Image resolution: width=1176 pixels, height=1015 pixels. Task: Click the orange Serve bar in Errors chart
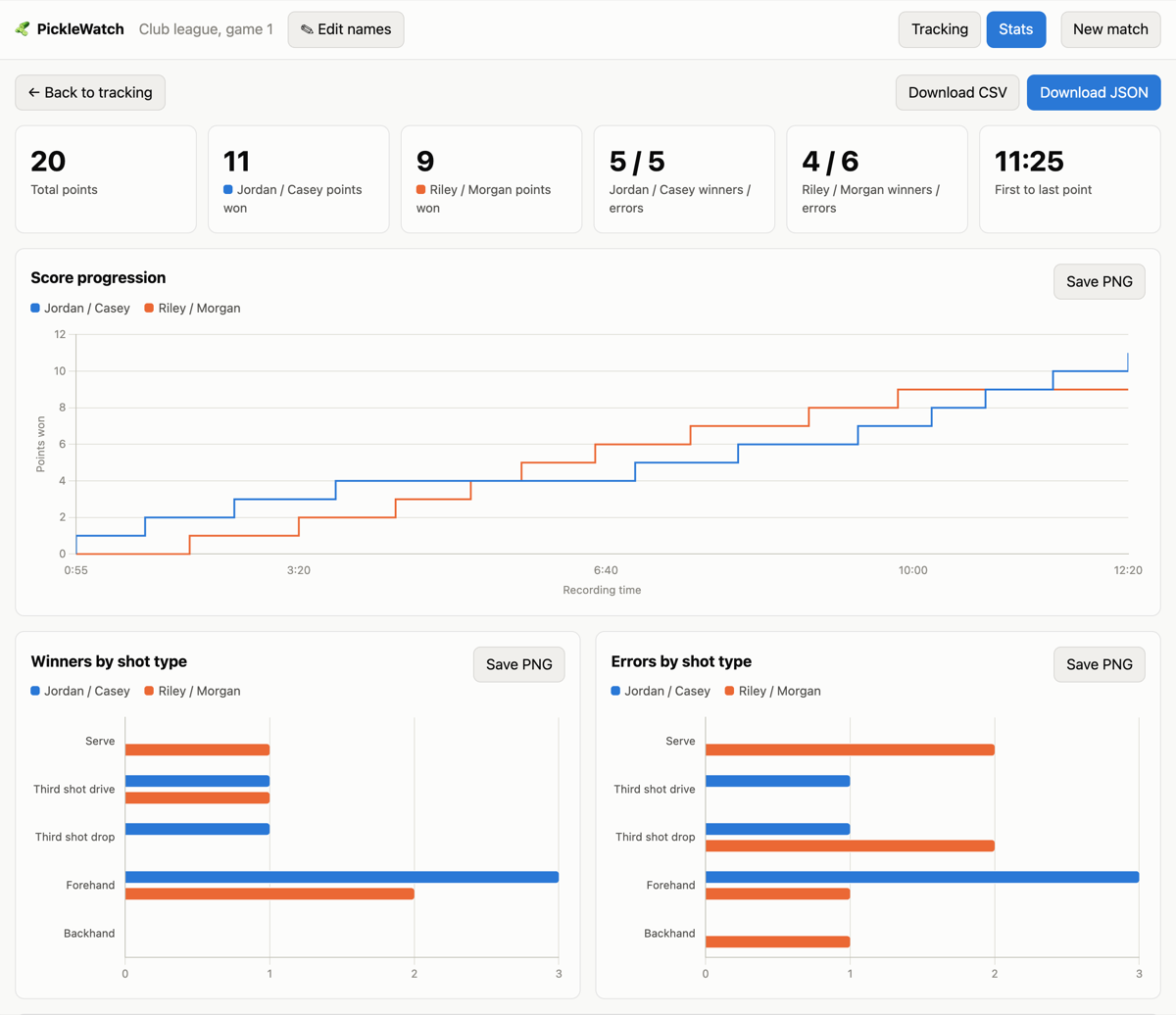(850, 749)
